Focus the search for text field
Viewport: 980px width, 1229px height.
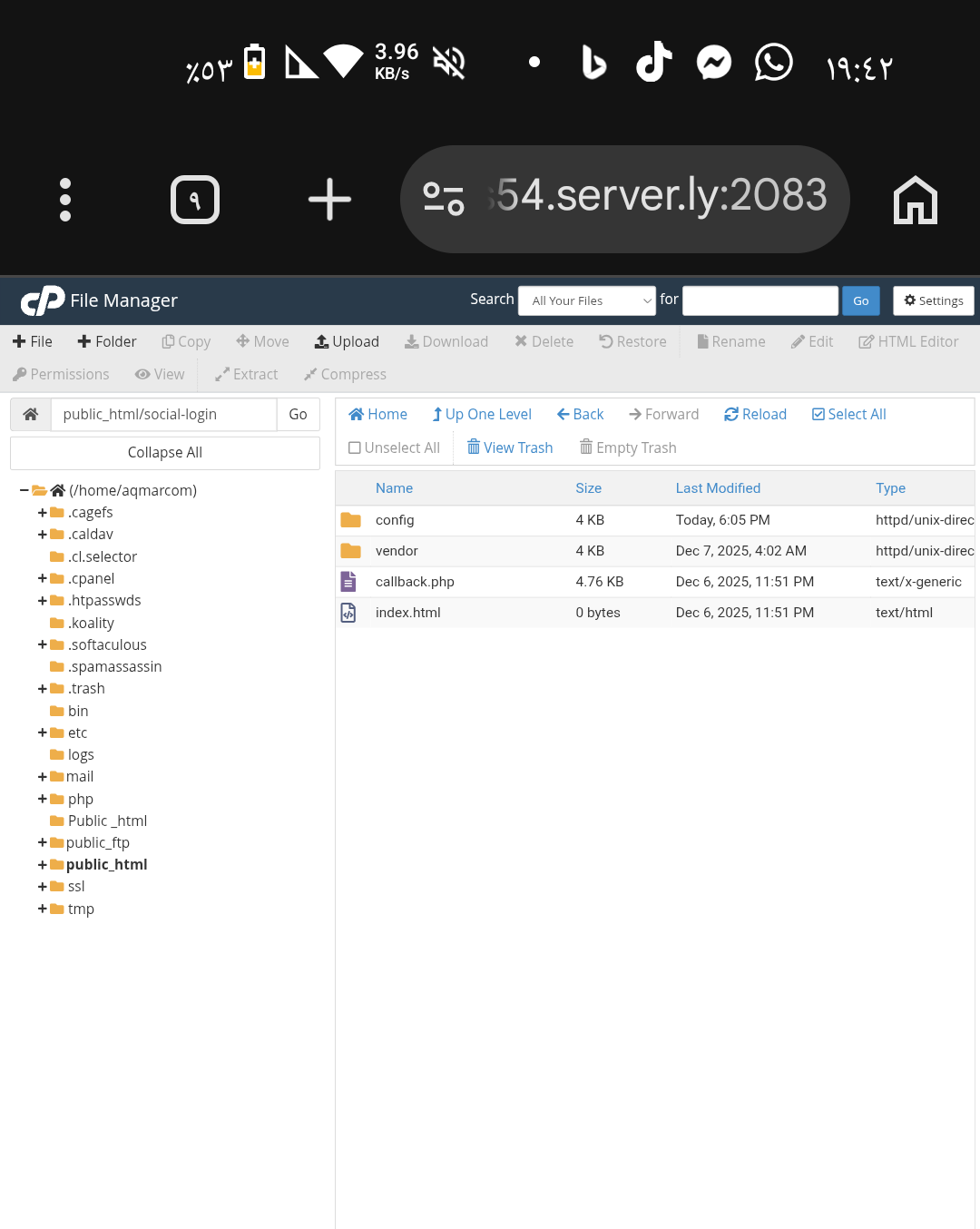760,301
